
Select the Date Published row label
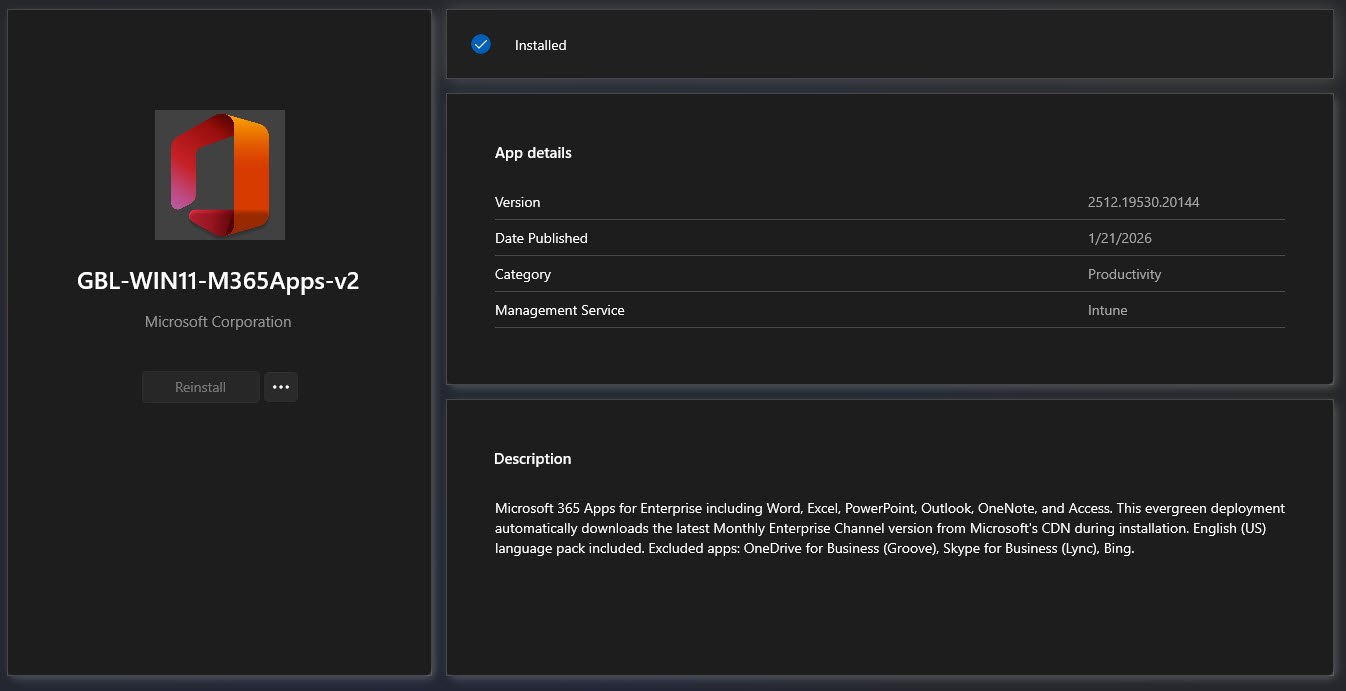541,238
